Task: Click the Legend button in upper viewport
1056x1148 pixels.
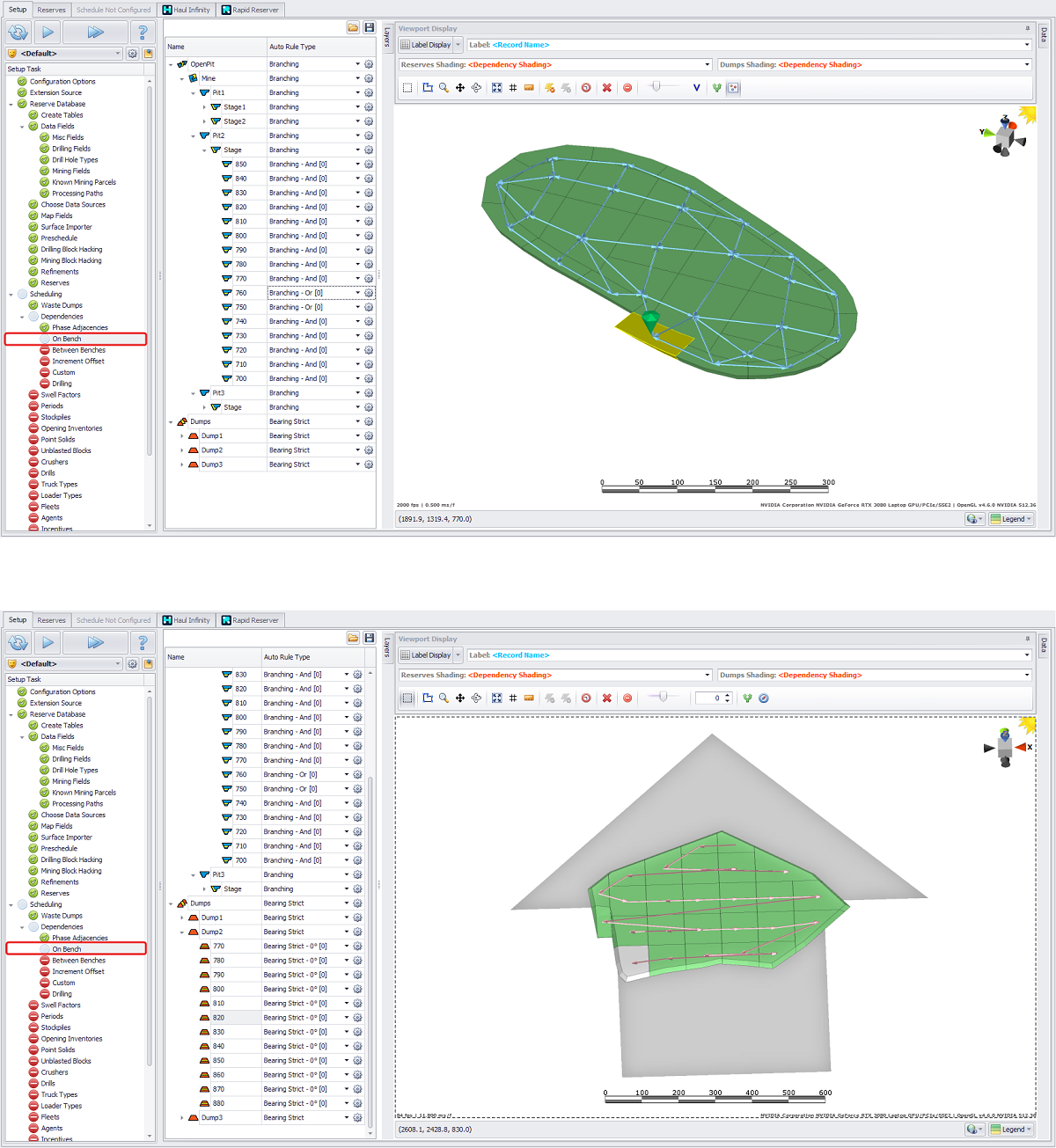Action: [1008, 519]
